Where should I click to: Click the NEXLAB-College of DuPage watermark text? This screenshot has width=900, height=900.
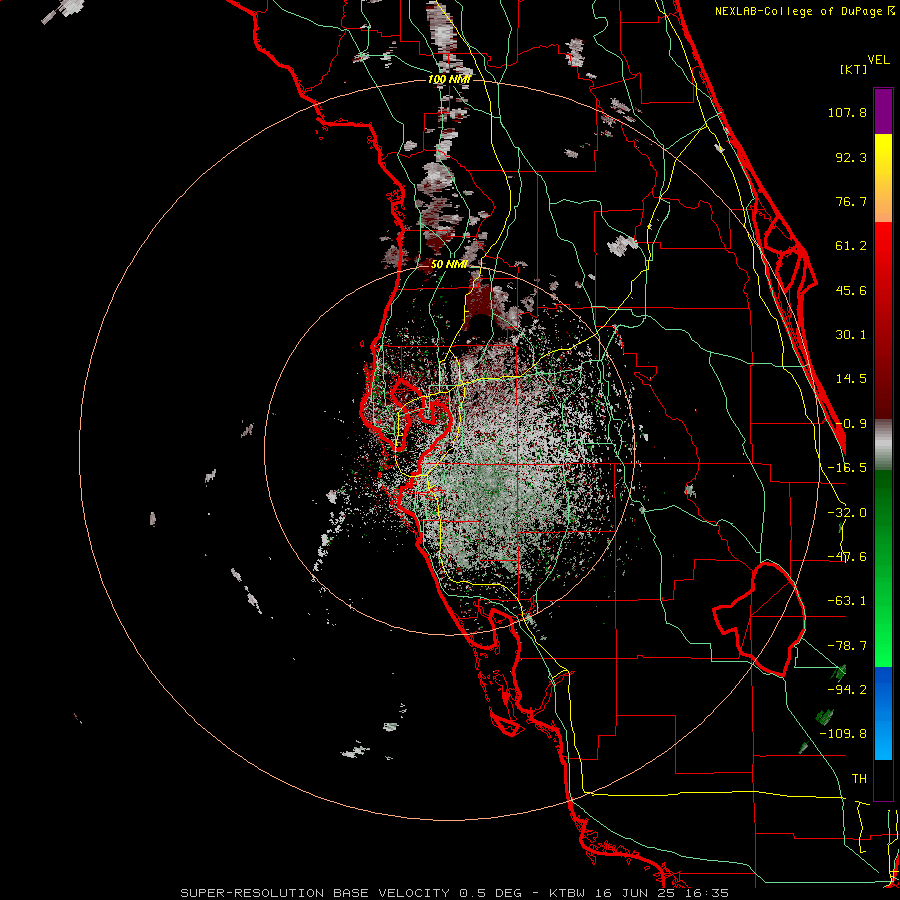pyautogui.click(x=804, y=11)
